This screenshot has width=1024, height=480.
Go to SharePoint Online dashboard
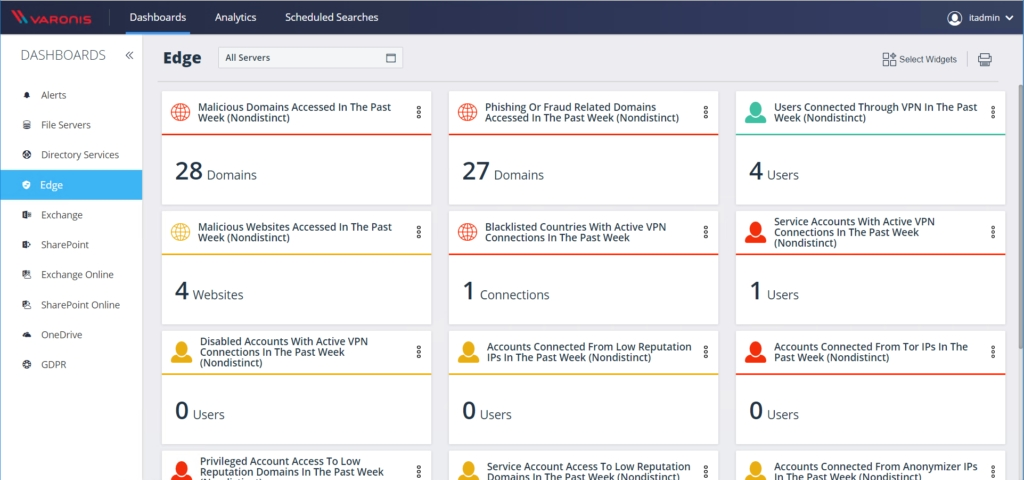[80, 305]
